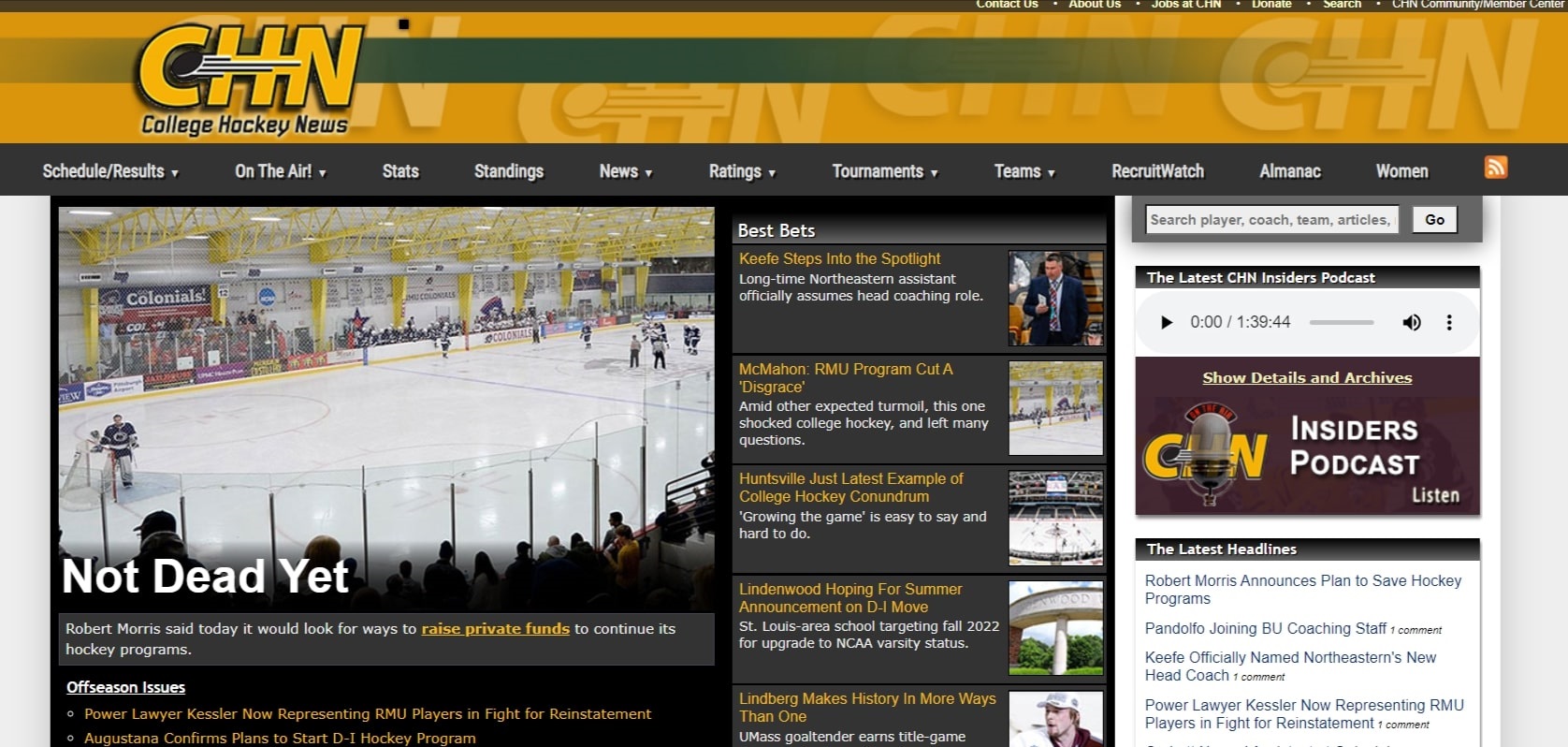This screenshot has width=1568, height=747.
Task: Open Power Lawyer Kessler headline in Latest Headlines
Action: (1304, 714)
